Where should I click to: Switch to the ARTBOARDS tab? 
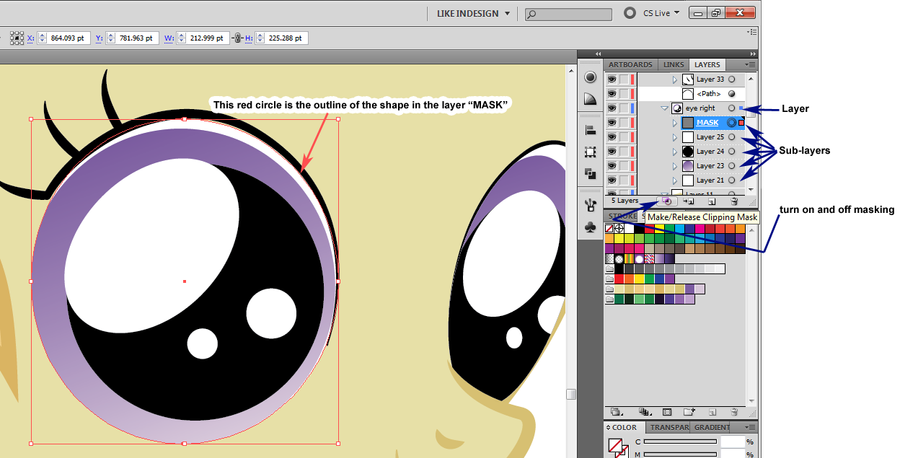coord(630,65)
